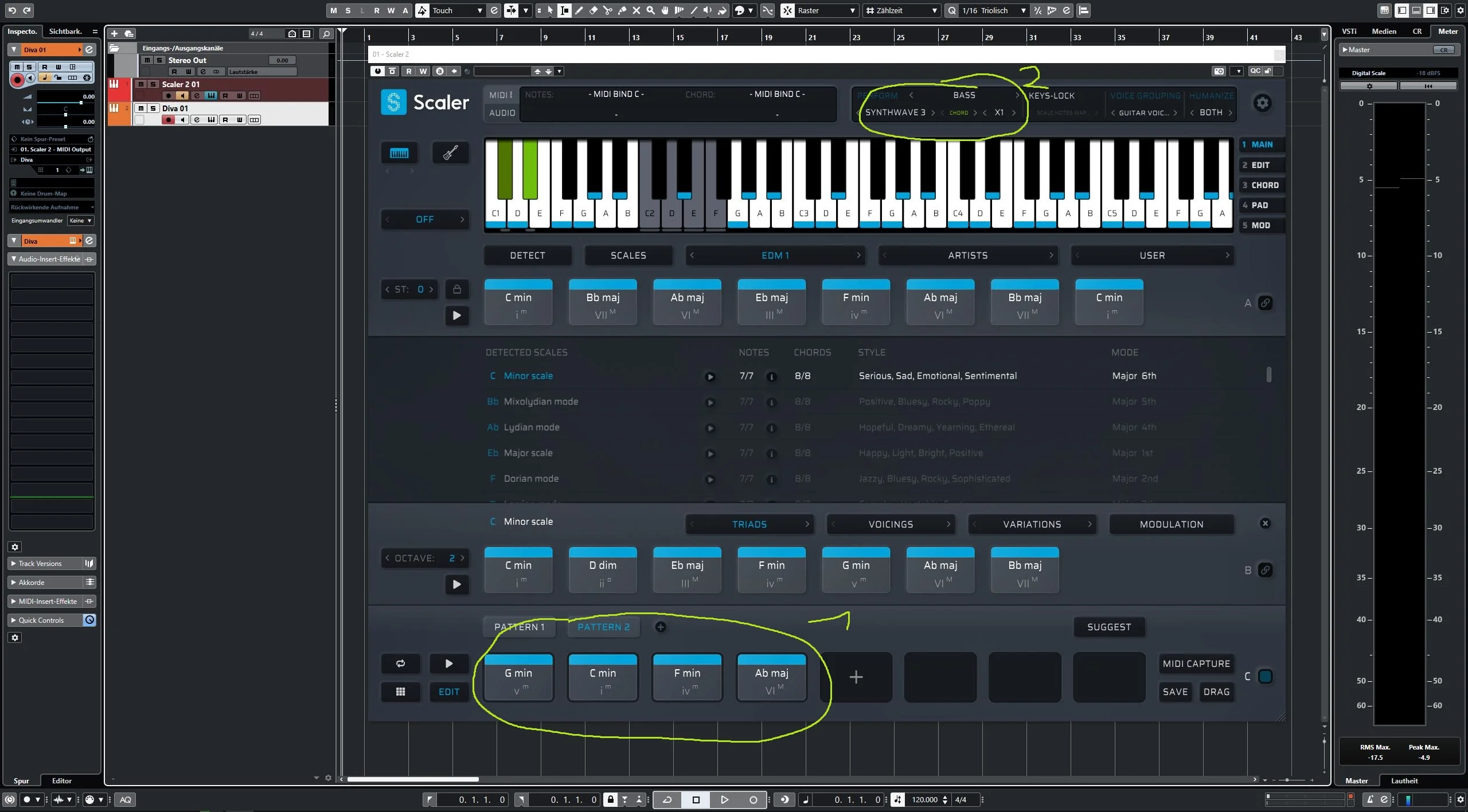The height and width of the screenshot is (812, 1468).
Task: Show info for Bb Mixolydian mode
Action: [771, 403]
